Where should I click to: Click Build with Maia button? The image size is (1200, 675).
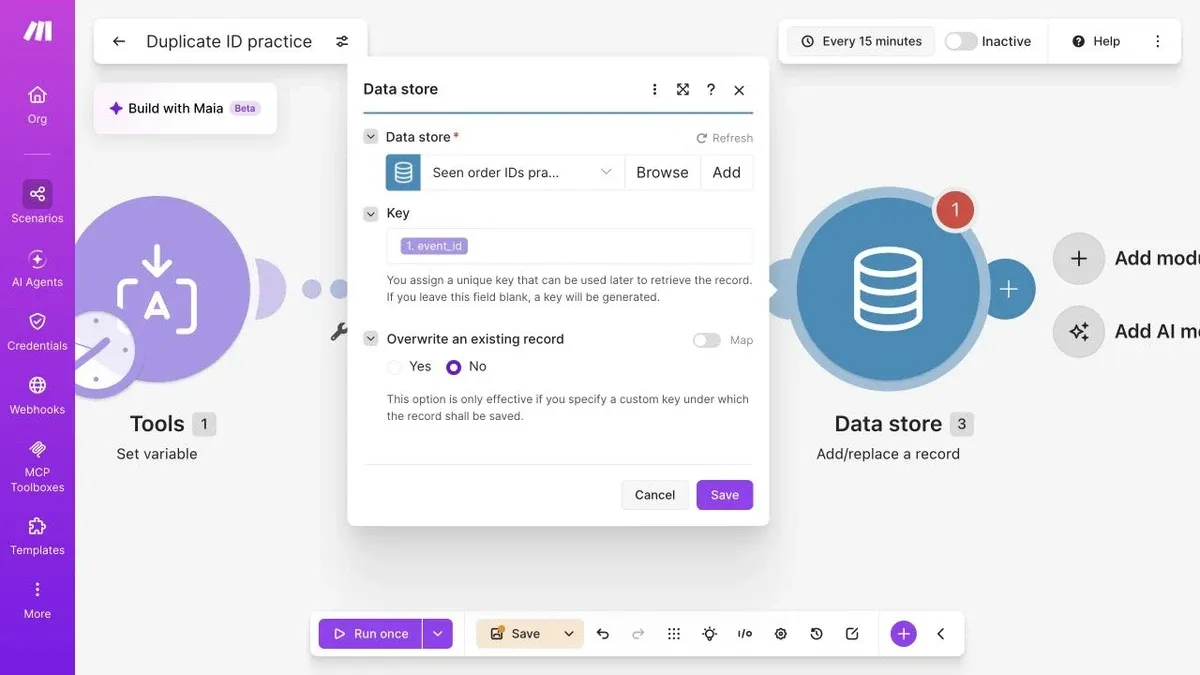[185, 108]
